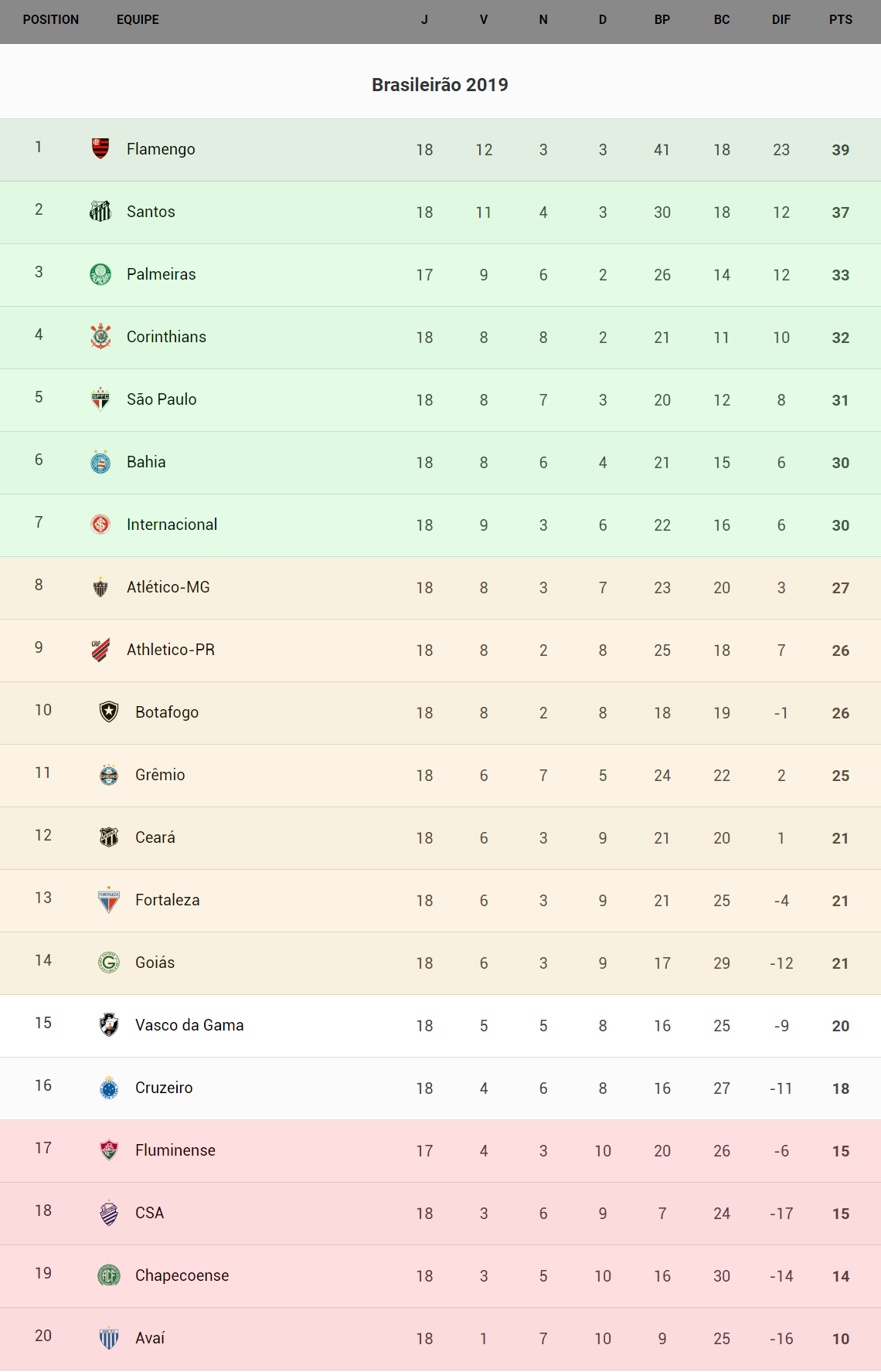Click the Santos club crest
The width and height of the screenshot is (881, 1372).
click(100, 211)
